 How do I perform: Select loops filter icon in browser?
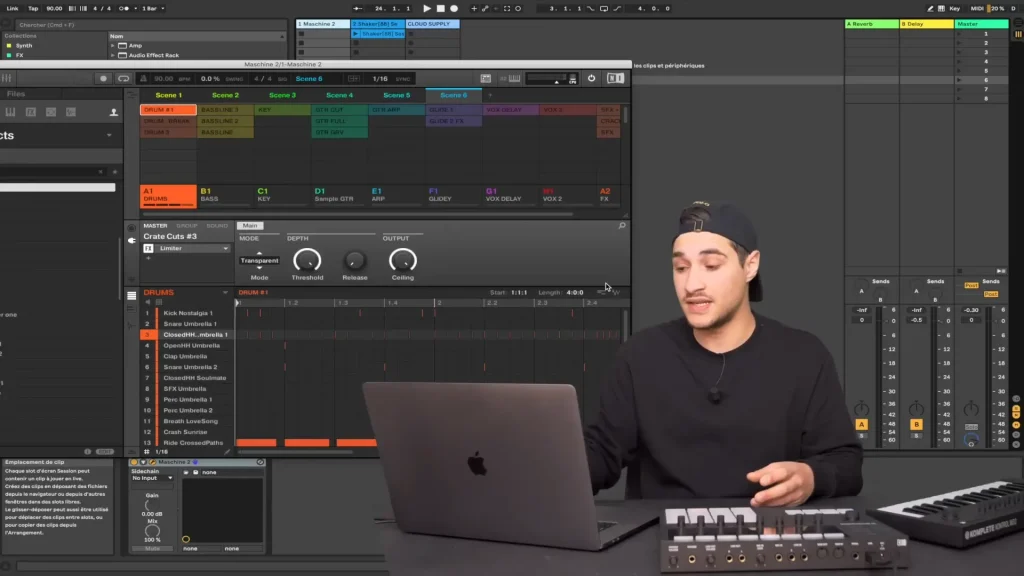click(51, 112)
